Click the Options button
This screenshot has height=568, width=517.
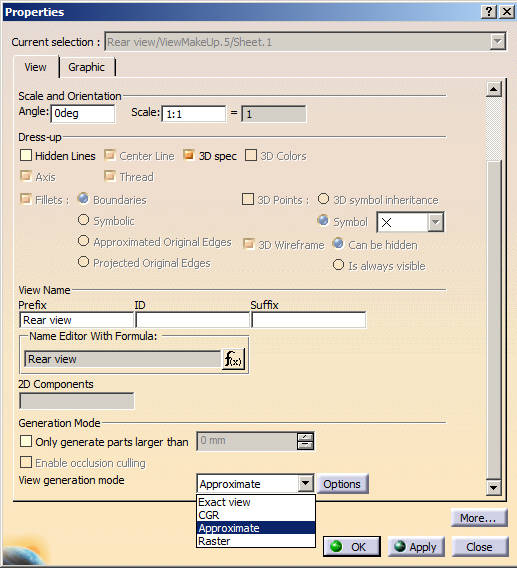coord(342,484)
